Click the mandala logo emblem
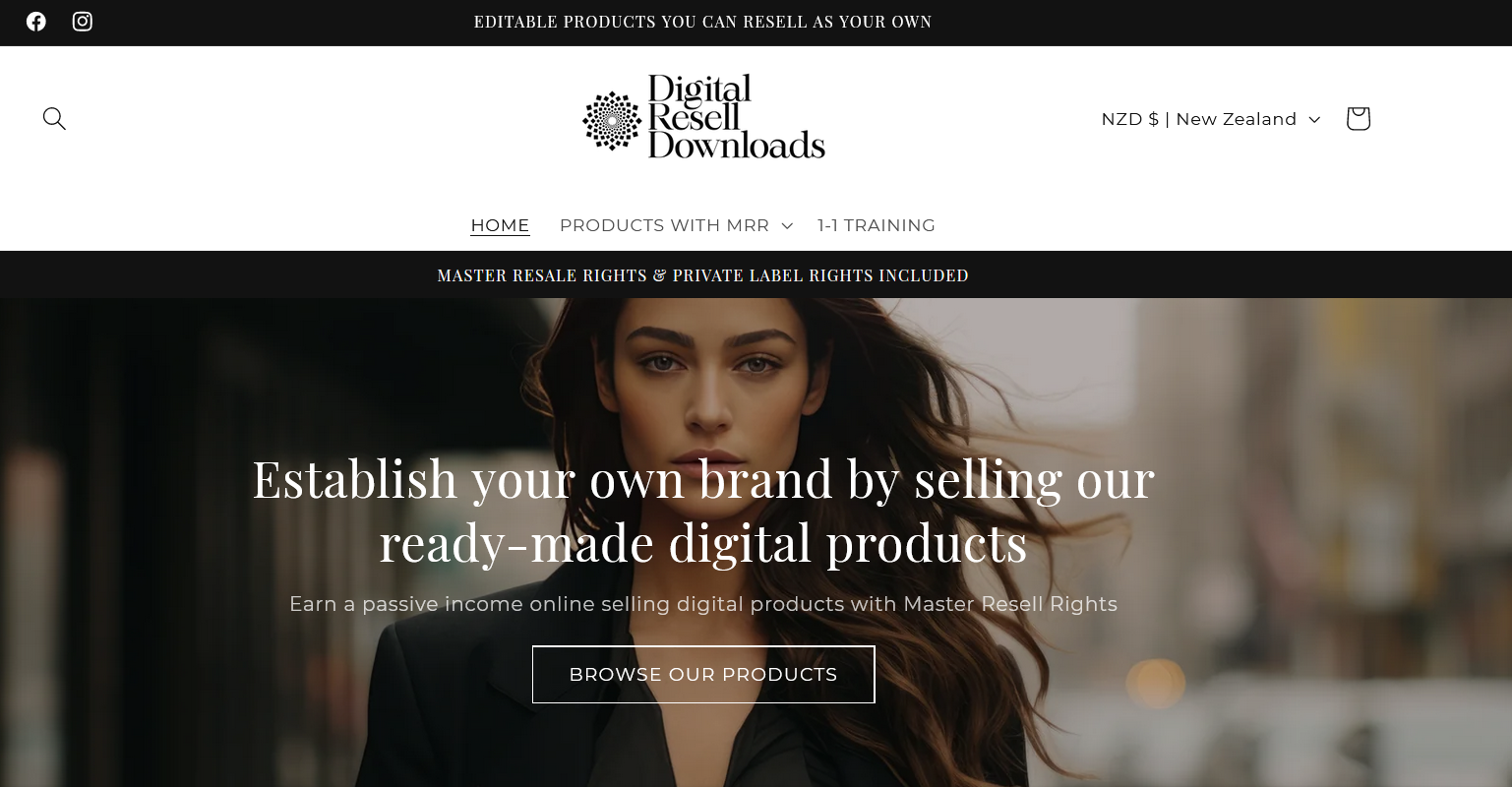Screen dimensions: 1512x787 pos(612,121)
